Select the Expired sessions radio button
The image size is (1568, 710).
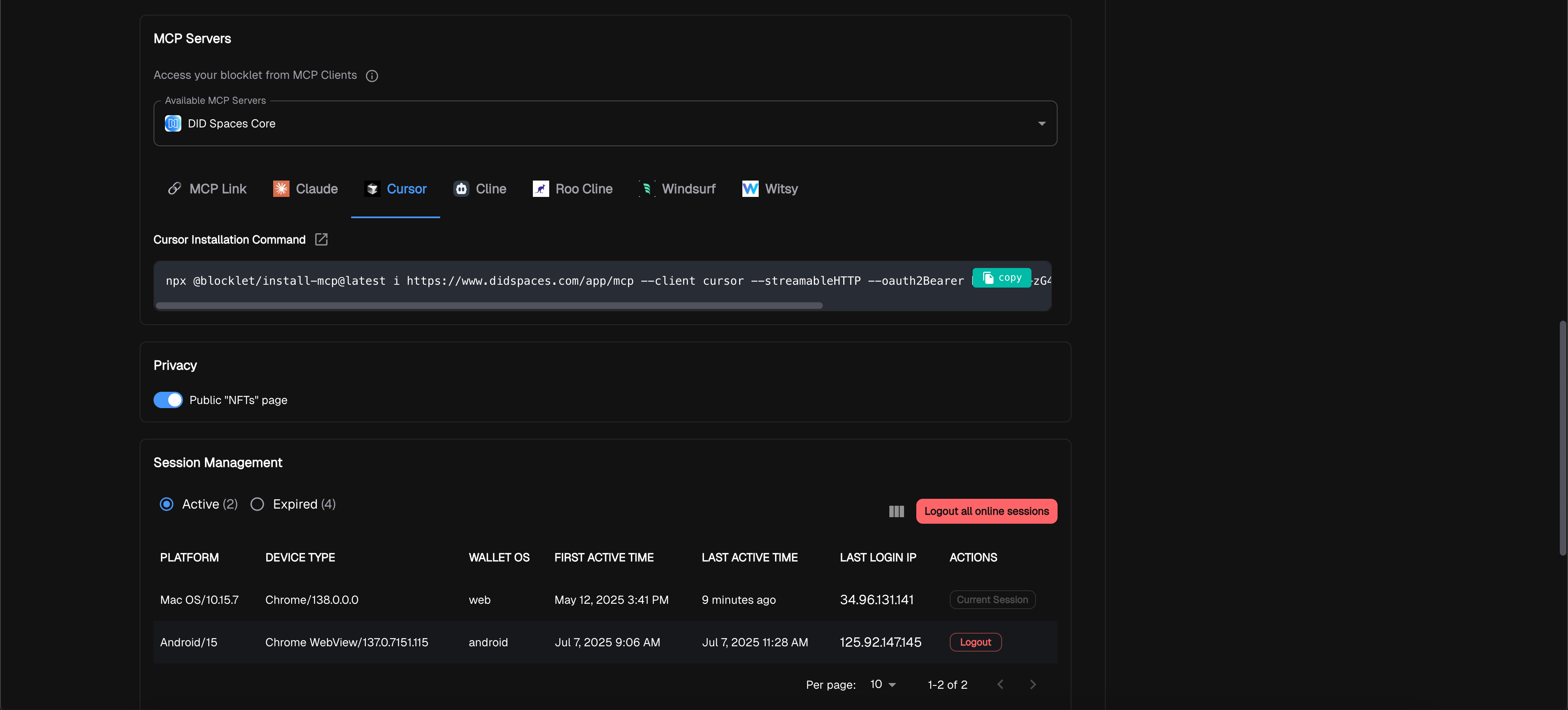click(x=258, y=504)
